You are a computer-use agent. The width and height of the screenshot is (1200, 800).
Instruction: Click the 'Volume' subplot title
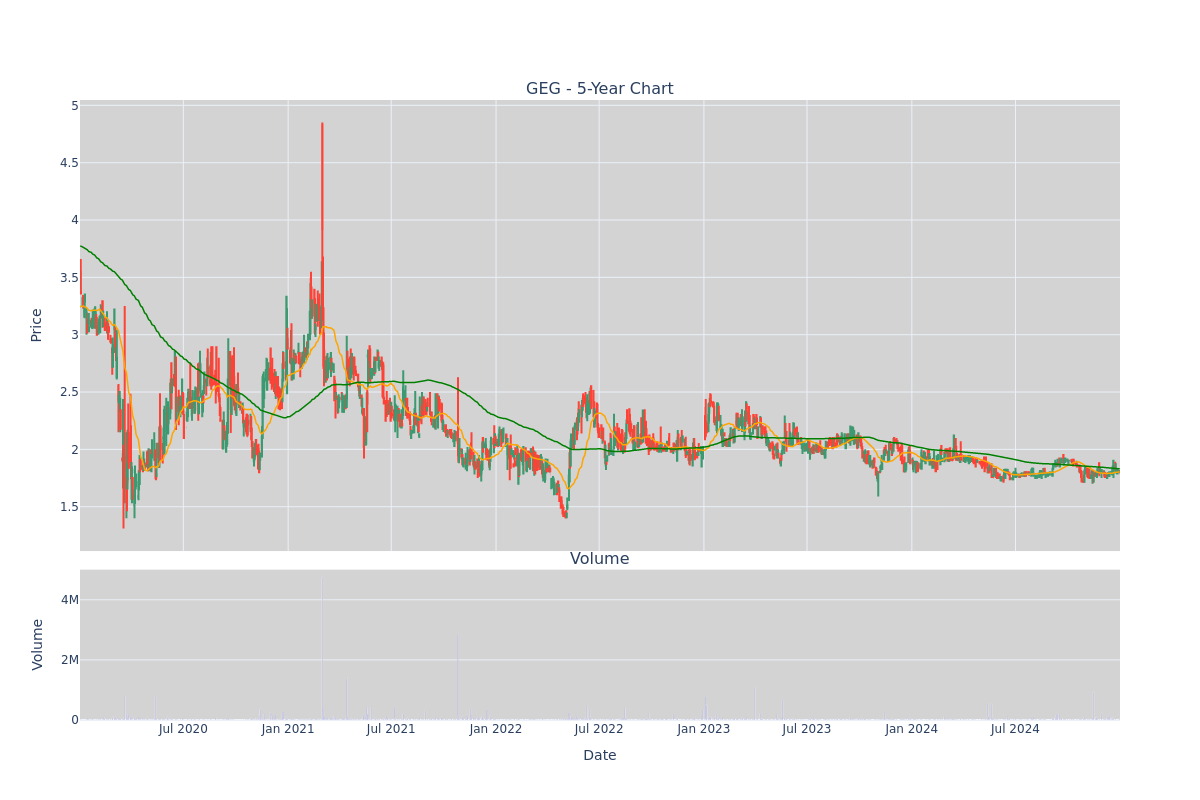point(600,559)
